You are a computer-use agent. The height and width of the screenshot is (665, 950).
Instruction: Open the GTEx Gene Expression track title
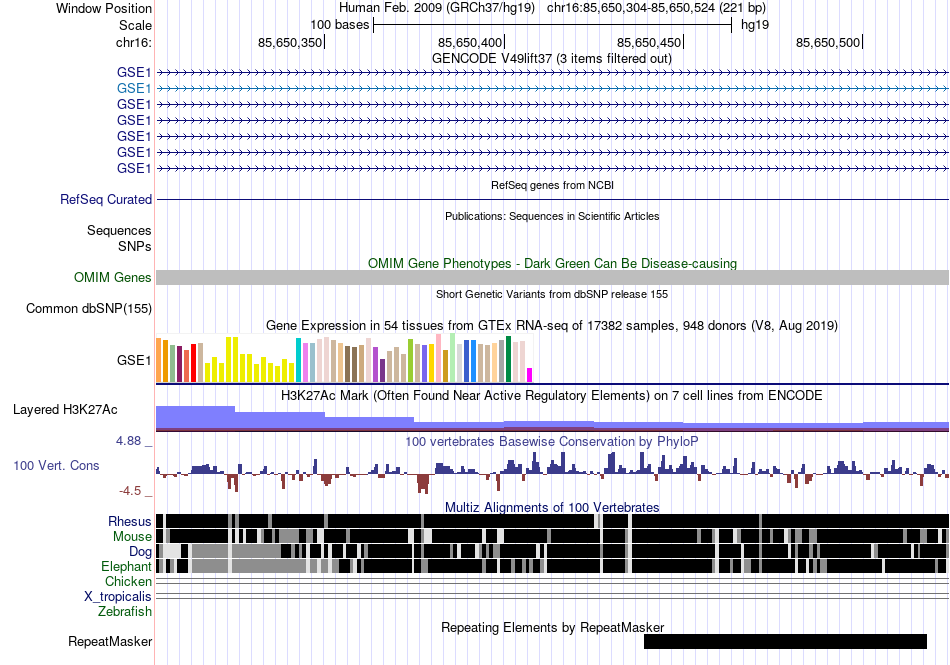(x=552, y=326)
